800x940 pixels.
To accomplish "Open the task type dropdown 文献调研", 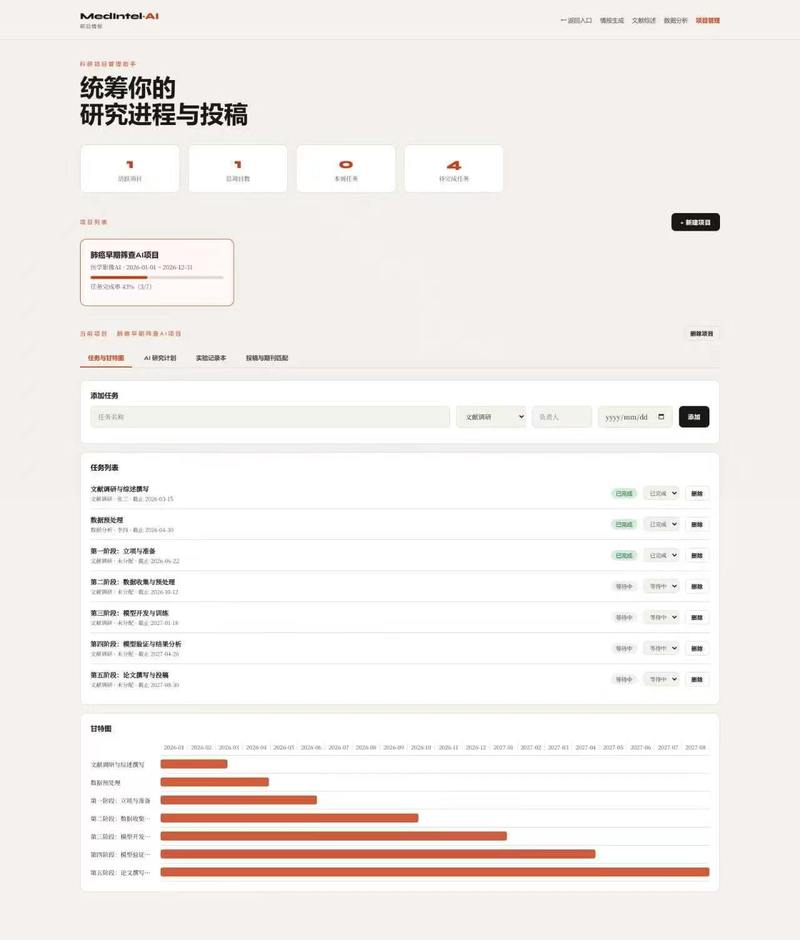I will point(491,417).
